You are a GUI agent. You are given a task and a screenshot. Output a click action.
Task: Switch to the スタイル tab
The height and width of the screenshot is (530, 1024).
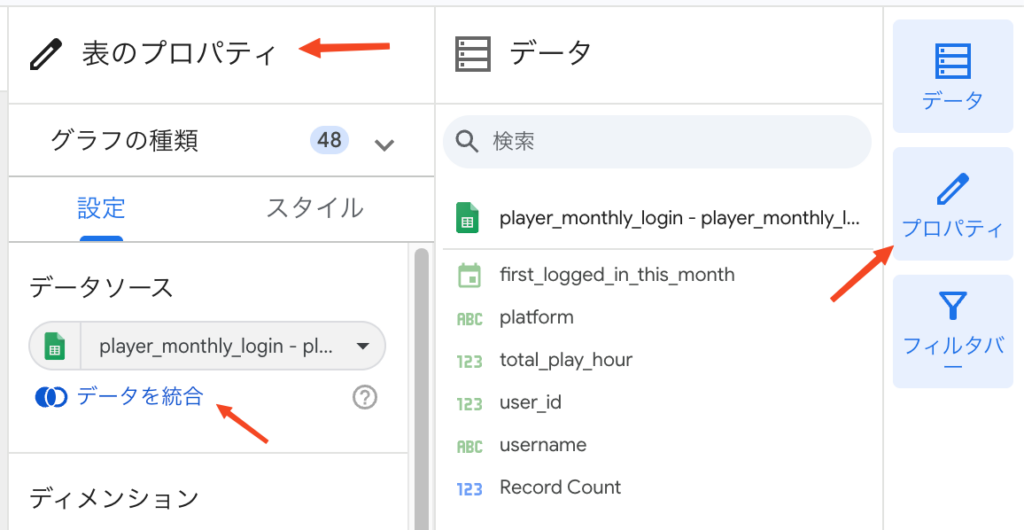(314, 208)
